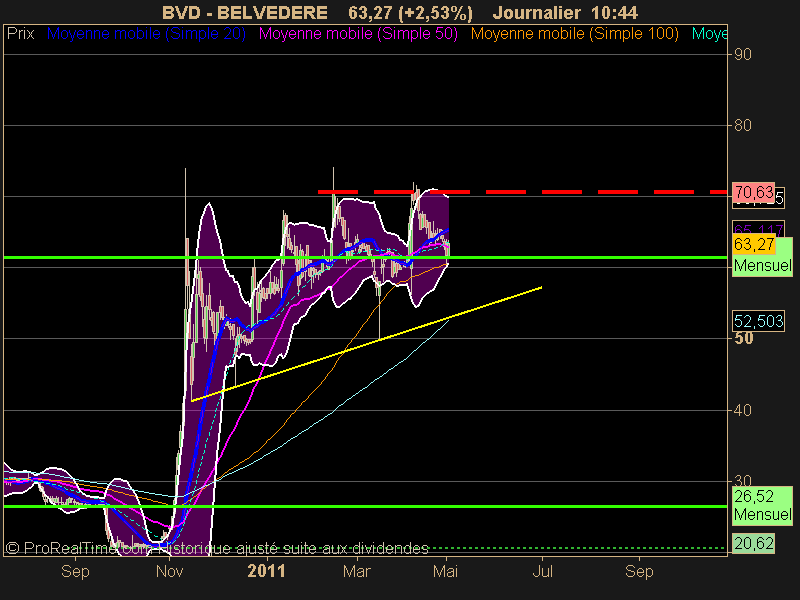Image resolution: width=800 pixels, height=600 pixels.
Task: Click the 10:44 time in the title
Action: pyautogui.click(x=614, y=13)
